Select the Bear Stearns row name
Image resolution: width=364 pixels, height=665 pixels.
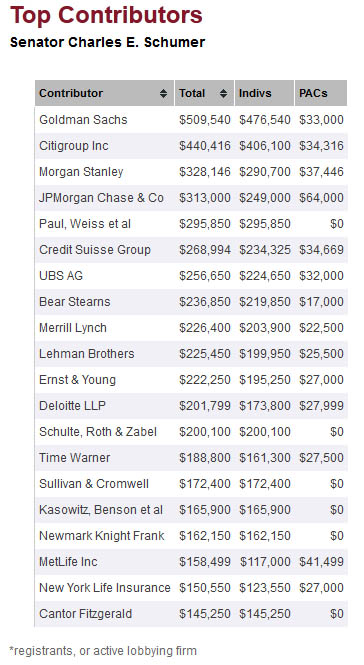pyautogui.click(x=75, y=302)
